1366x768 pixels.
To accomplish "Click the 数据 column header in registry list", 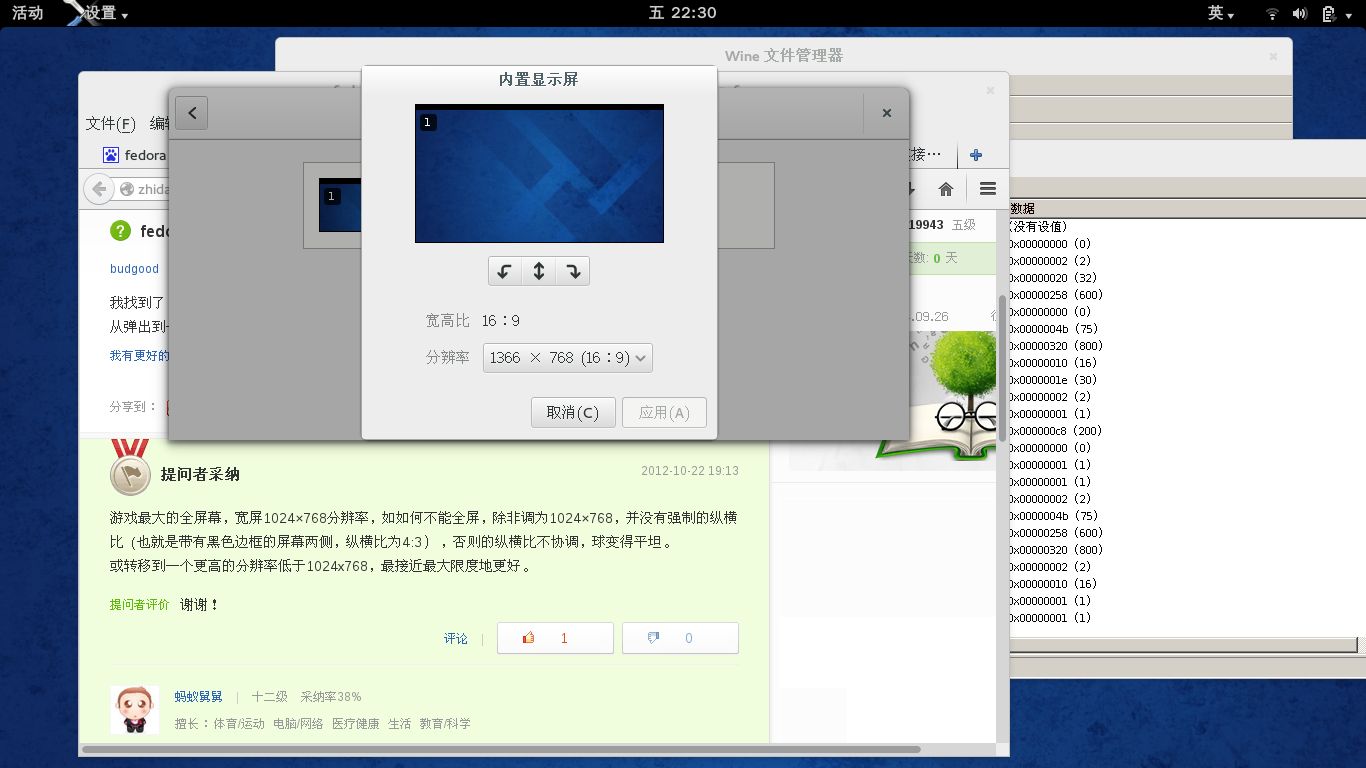I will (1022, 209).
